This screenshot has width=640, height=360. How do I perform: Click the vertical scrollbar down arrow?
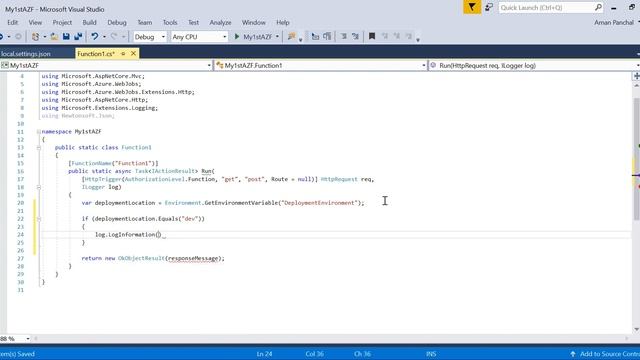point(636,329)
